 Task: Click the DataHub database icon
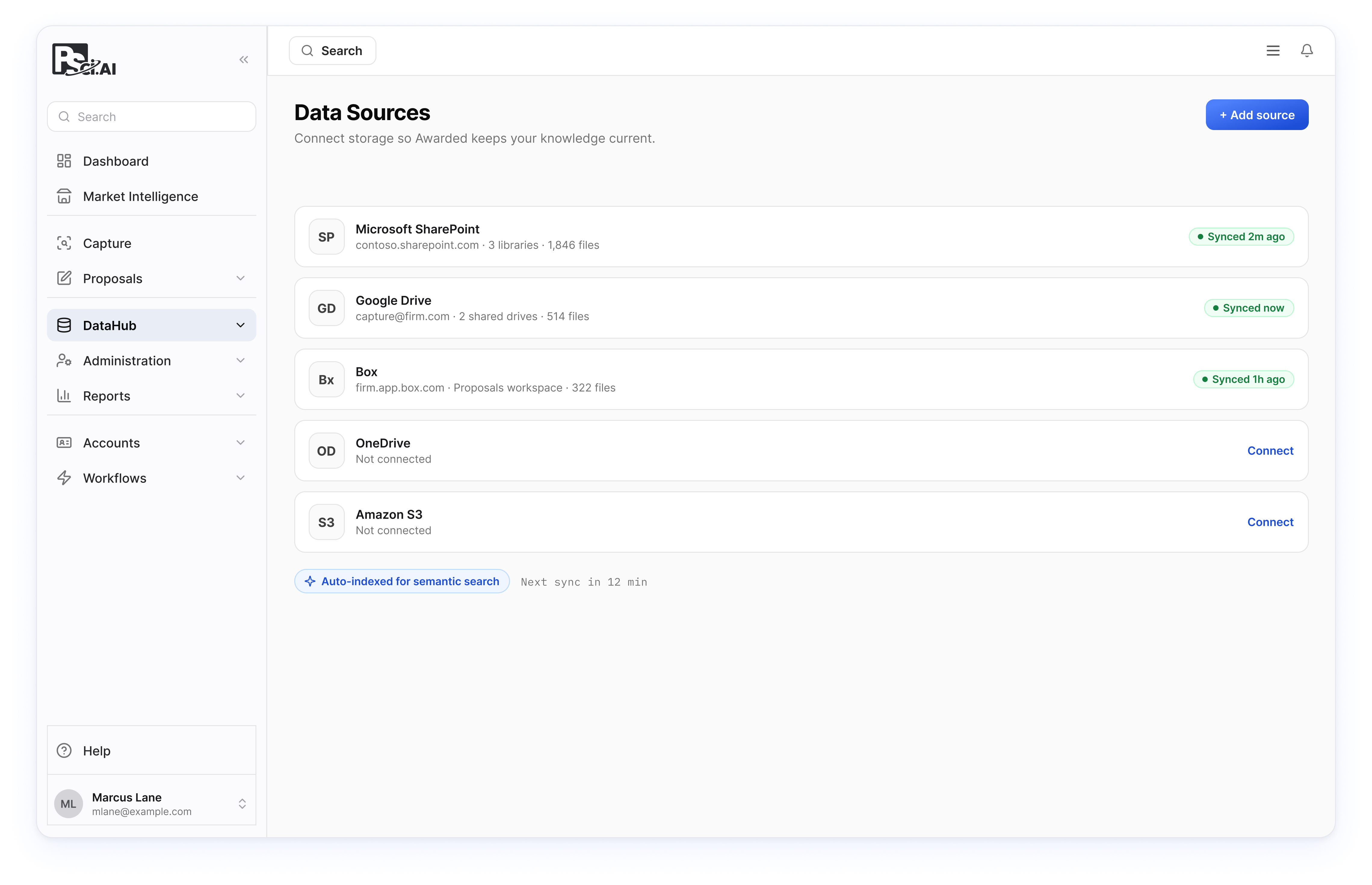point(64,325)
